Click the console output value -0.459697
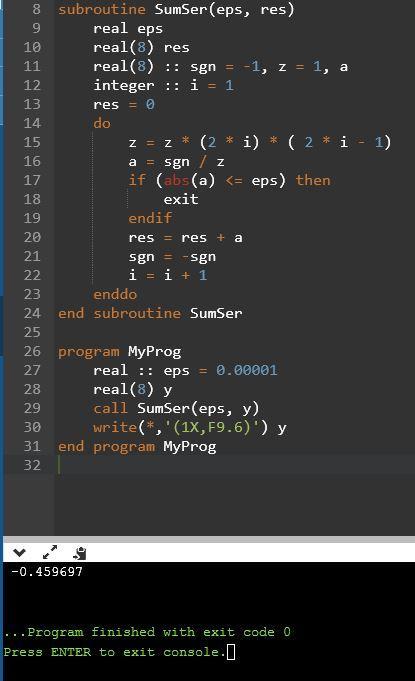Screen dimensions: 415x681 click(46, 572)
